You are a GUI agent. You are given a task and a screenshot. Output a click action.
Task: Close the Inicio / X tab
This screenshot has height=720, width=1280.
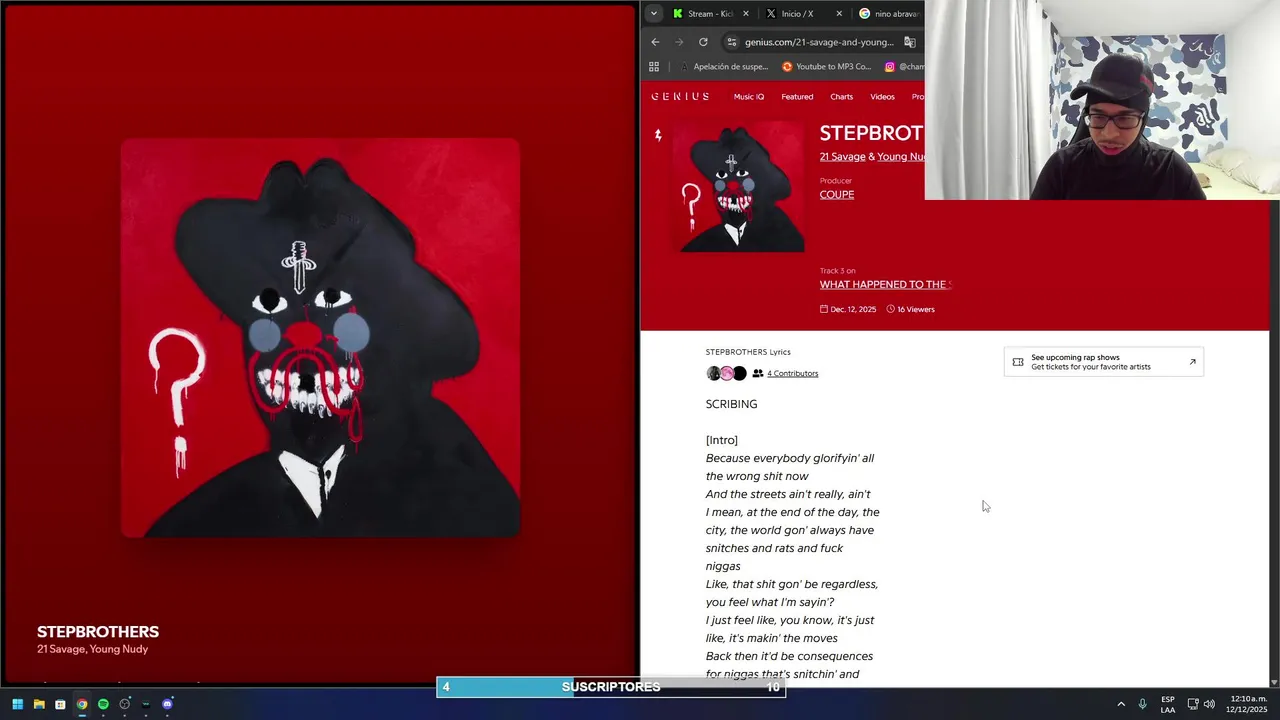click(839, 14)
